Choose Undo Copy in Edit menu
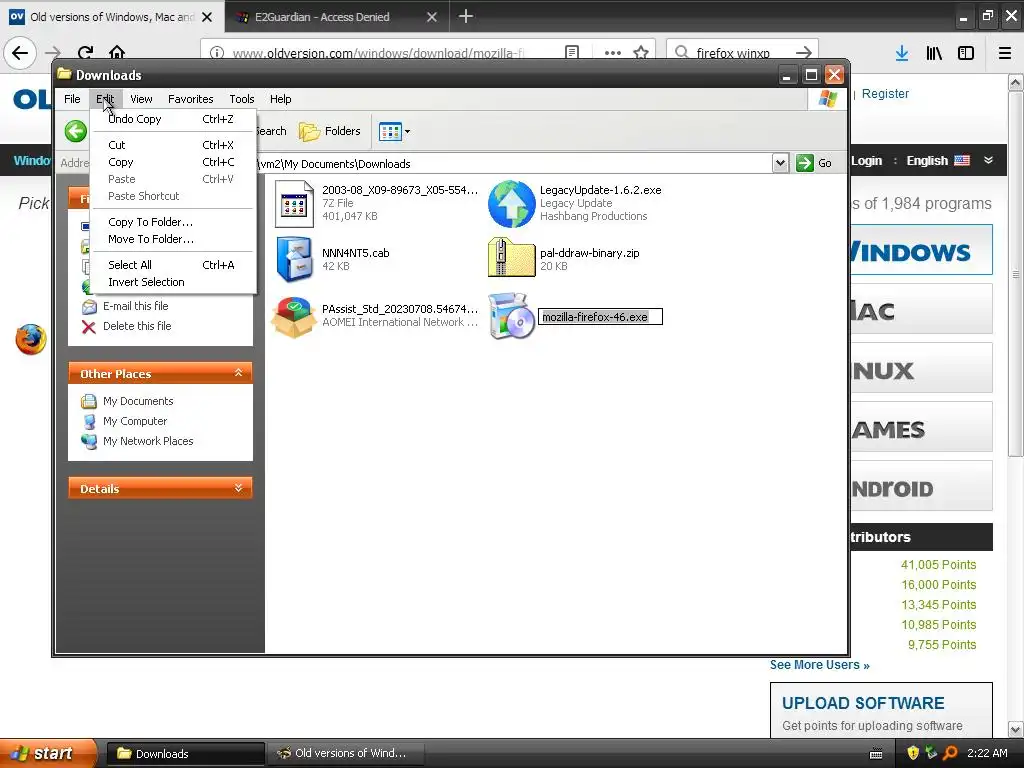 (x=171, y=119)
